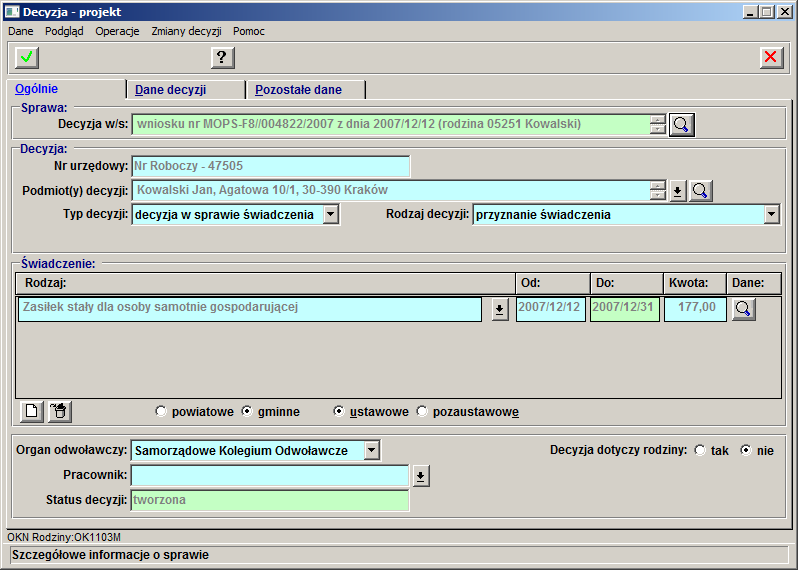The image size is (798, 570).
Task: Click the empty Pracownik input field
Action: pos(270,476)
